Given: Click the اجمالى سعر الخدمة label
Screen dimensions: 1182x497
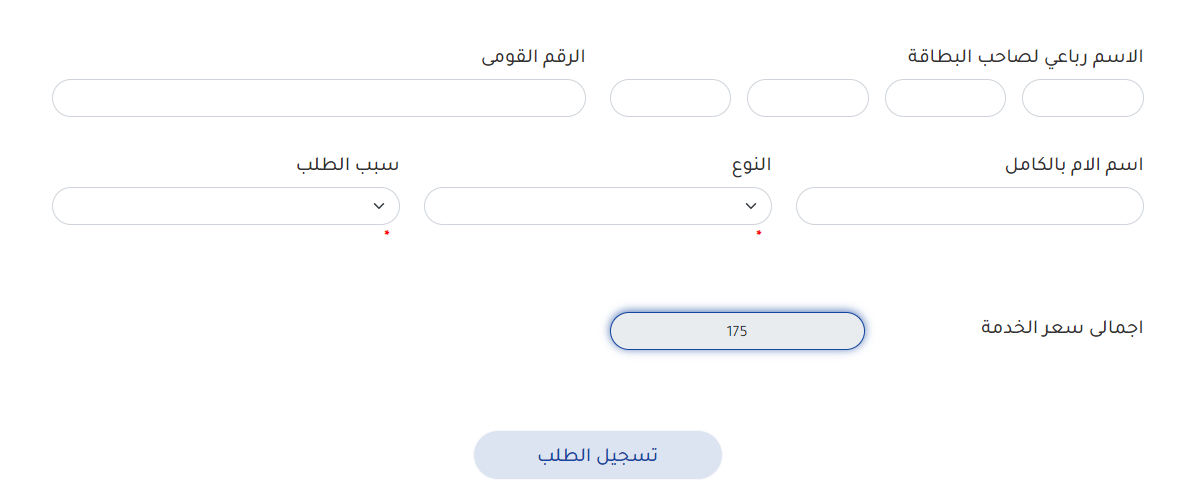Looking at the screenshot, I should pyautogui.click(x=1061, y=327).
